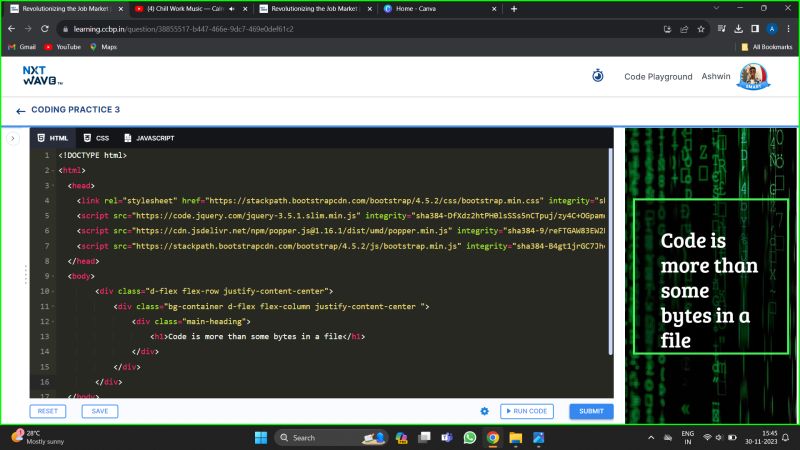Image resolution: width=800 pixels, height=450 pixels.
Task: Go back using Coding Practice 3 arrow
Action: coord(20,110)
